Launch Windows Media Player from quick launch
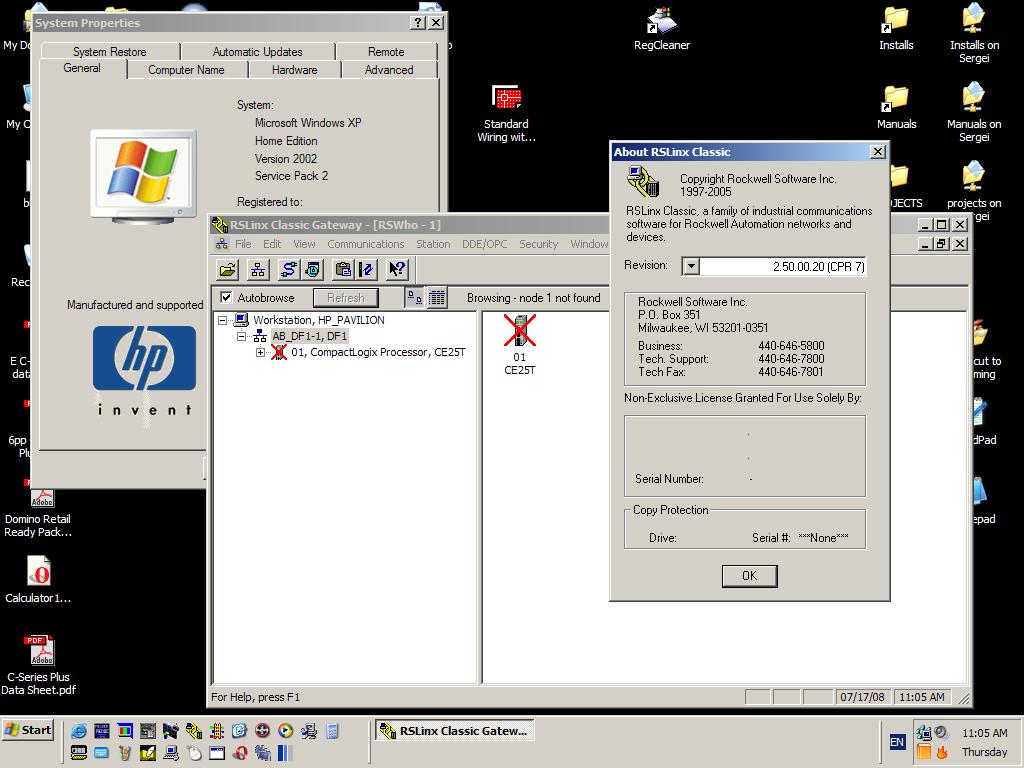 coord(285,731)
